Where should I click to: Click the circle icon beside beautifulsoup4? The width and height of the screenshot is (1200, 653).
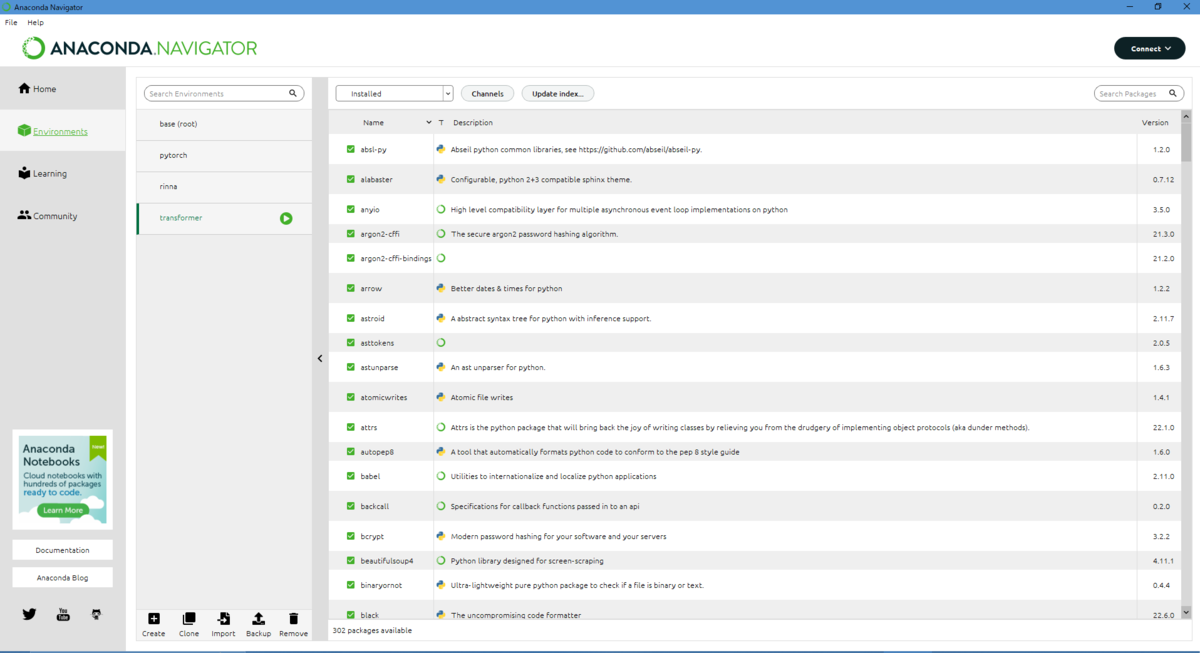tap(440, 560)
